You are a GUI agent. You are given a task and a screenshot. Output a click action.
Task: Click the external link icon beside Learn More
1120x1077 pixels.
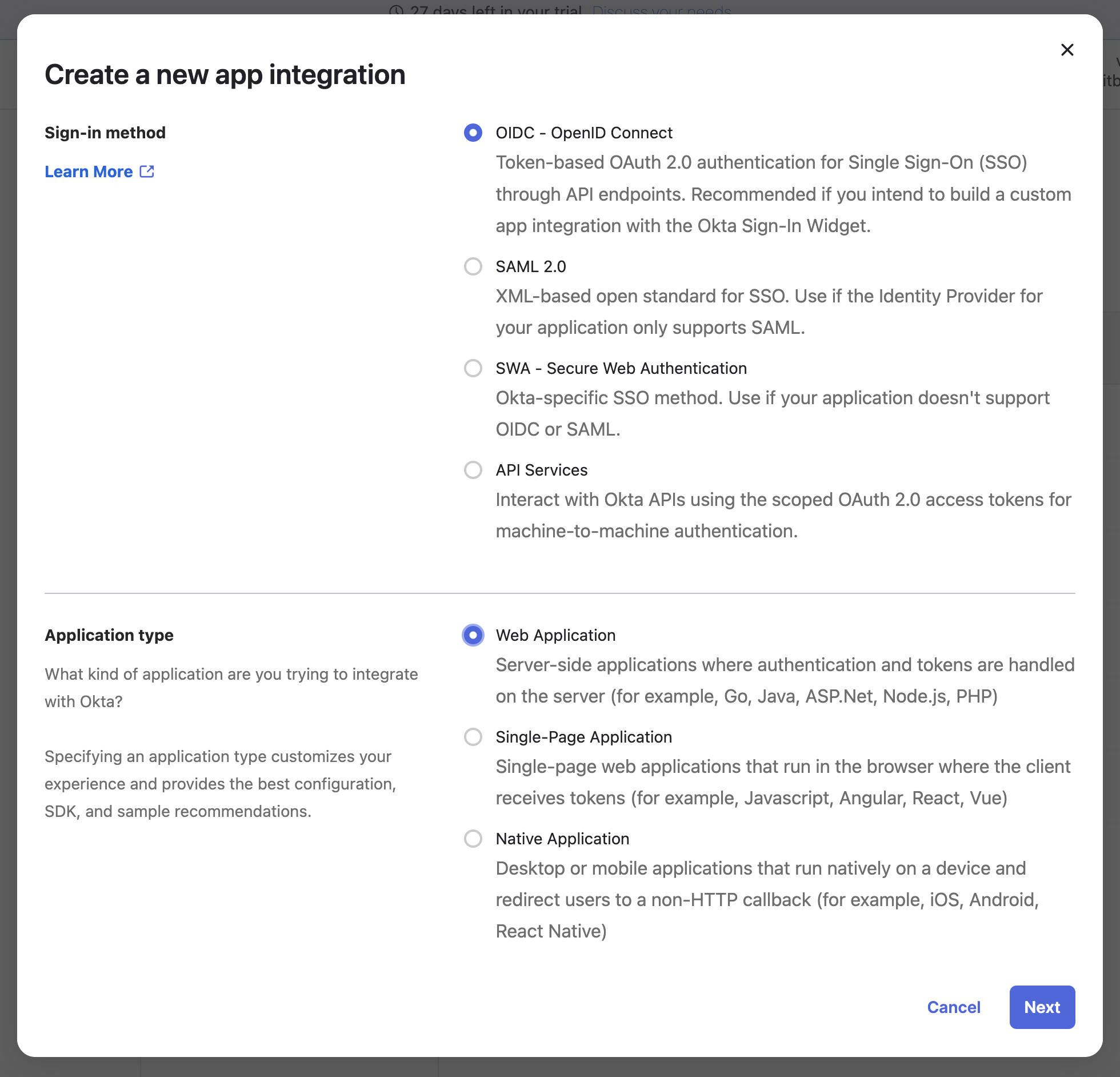tap(147, 171)
